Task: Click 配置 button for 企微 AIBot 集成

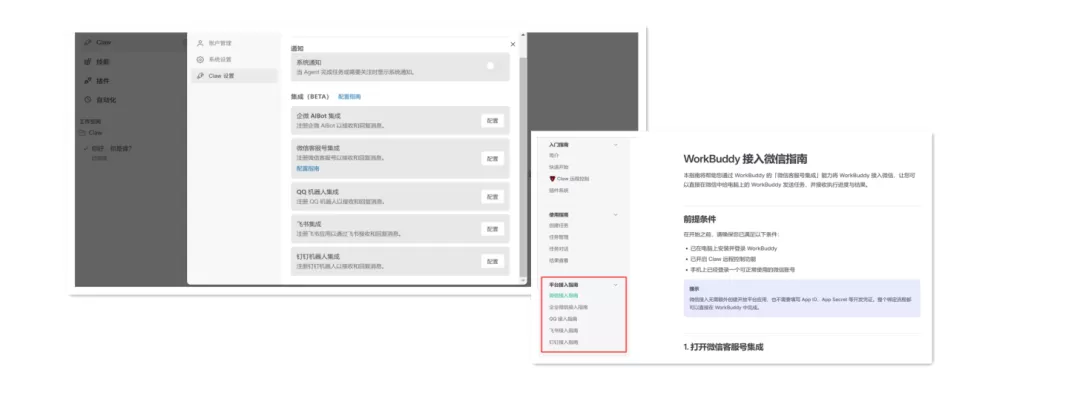Action: (492, 121)
